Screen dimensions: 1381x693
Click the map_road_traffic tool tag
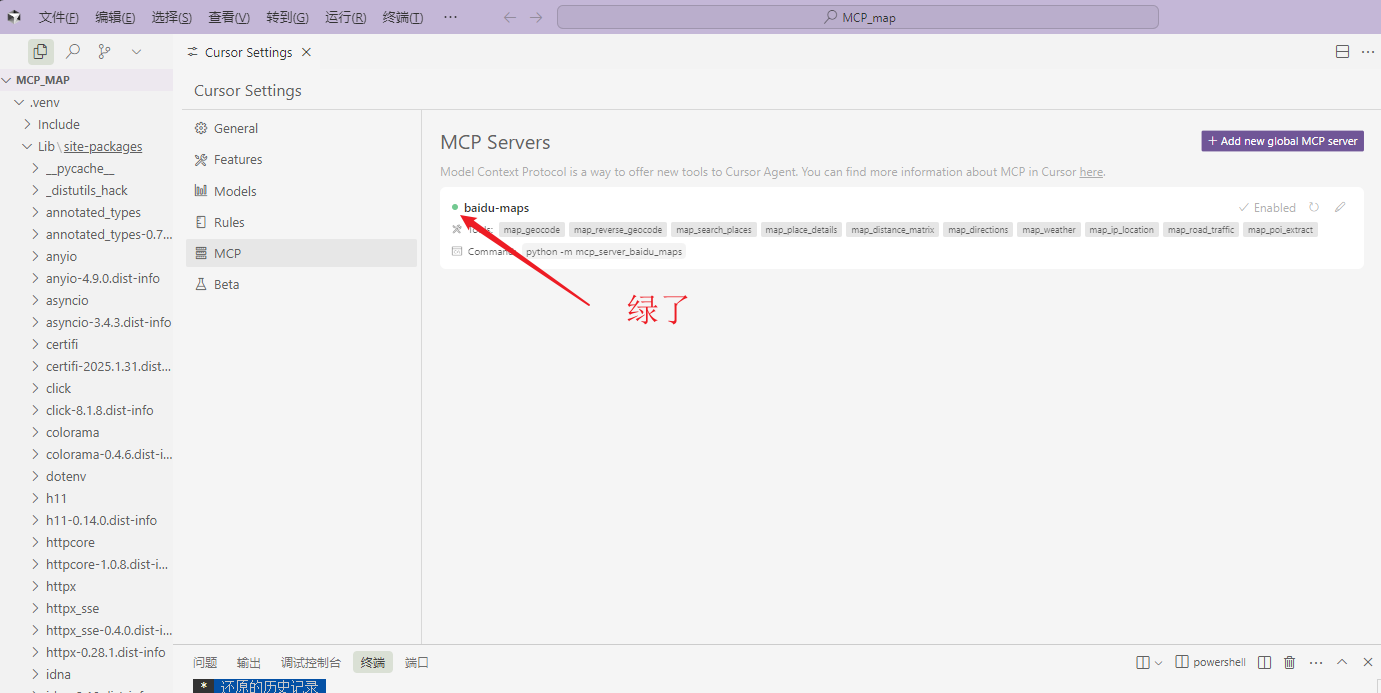pyautogui.click(x=1201, y=230)
